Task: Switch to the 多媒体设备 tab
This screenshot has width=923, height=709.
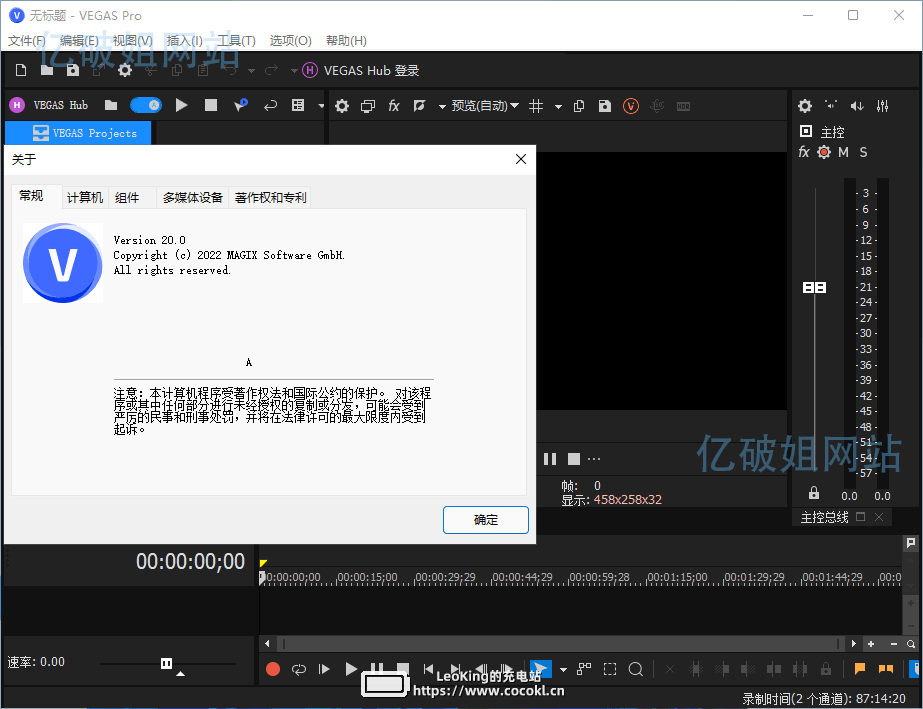Action: click(192, 198)
